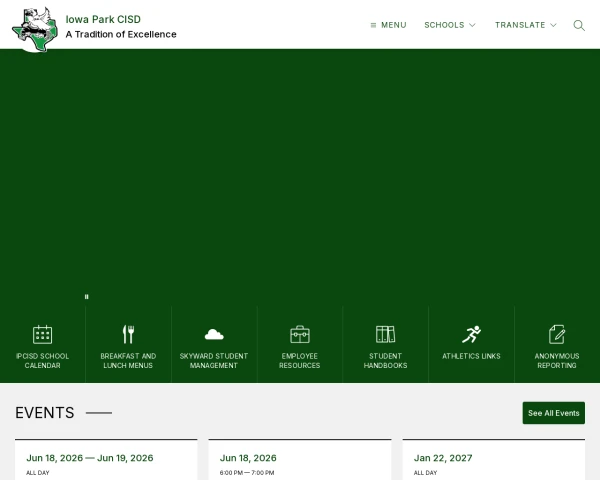600x480 pixels.
Task: Open Breakfast and Lunch Menus link
Action: [x=128, y=361]
